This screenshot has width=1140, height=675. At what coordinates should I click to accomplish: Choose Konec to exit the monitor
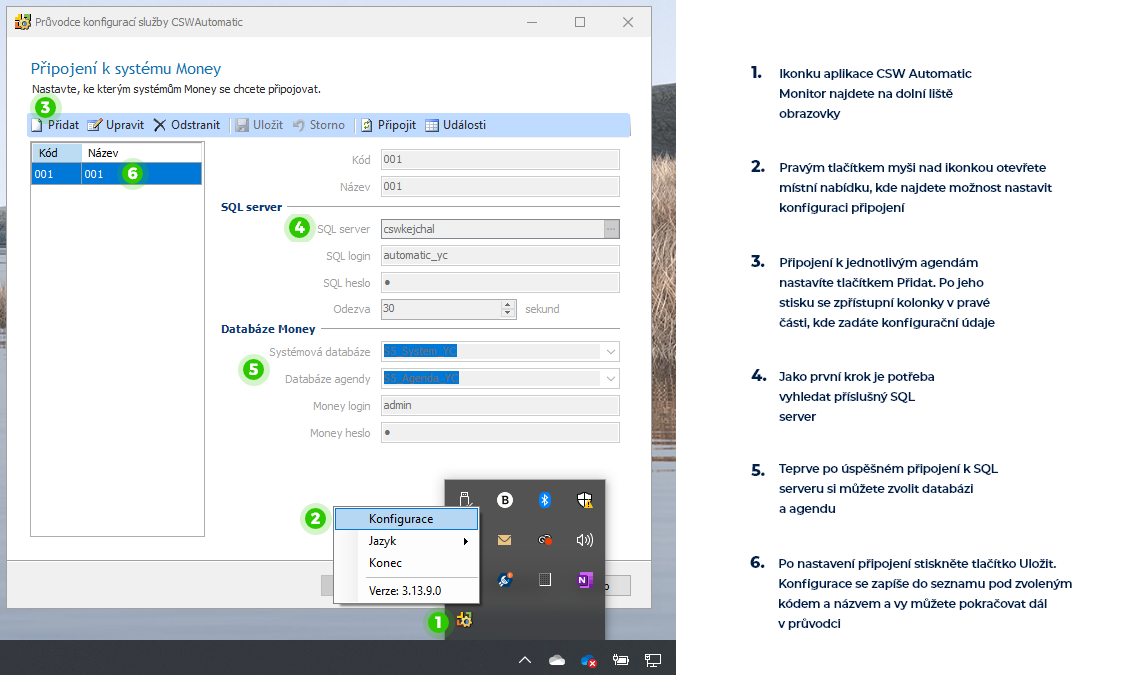(406, 563)
